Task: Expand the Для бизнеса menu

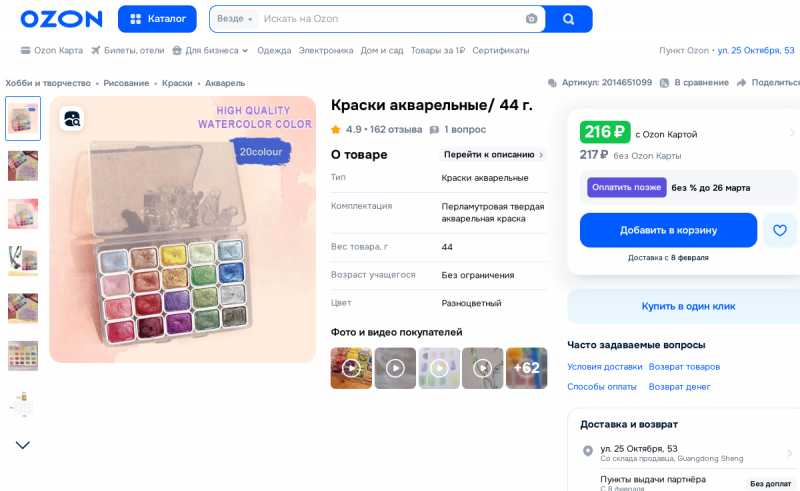Action: [x=210, y=51]
